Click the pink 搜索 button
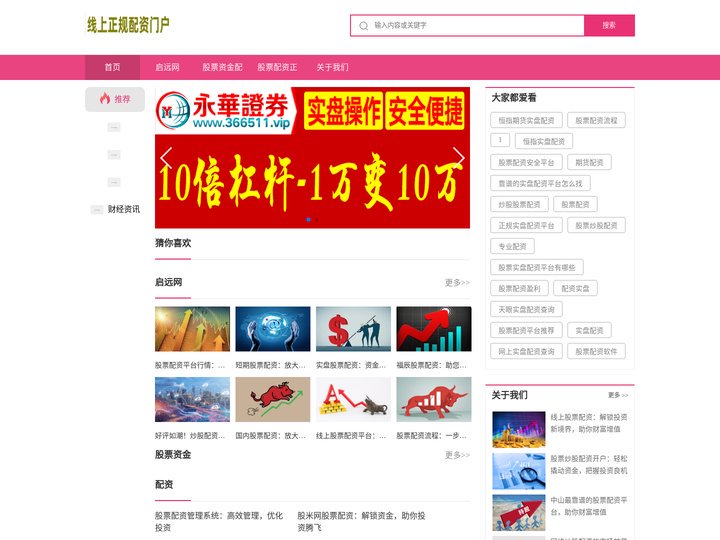 pyautogui.click(x=609, y=25)
